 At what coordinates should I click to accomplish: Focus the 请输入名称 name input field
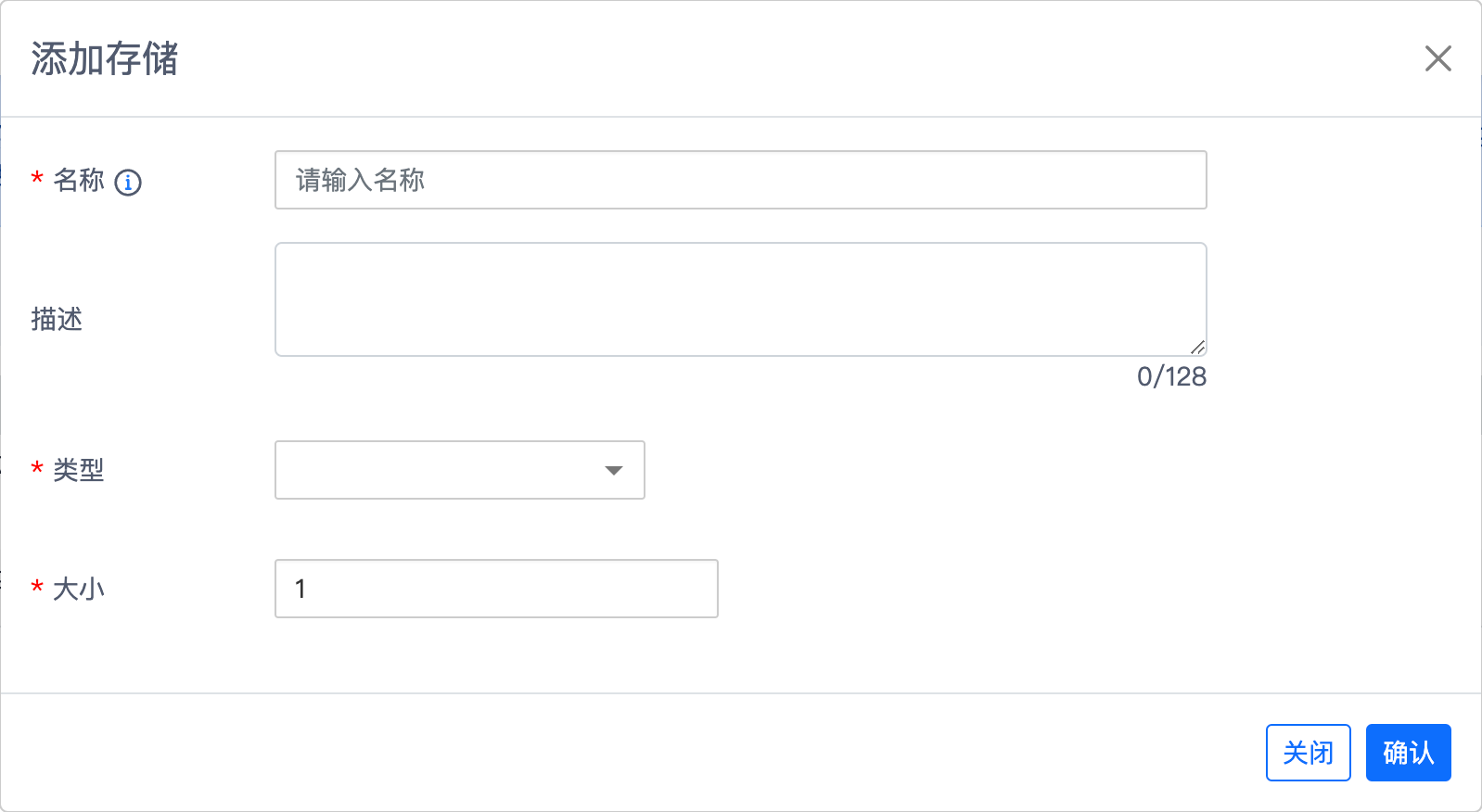click(740, 180)
